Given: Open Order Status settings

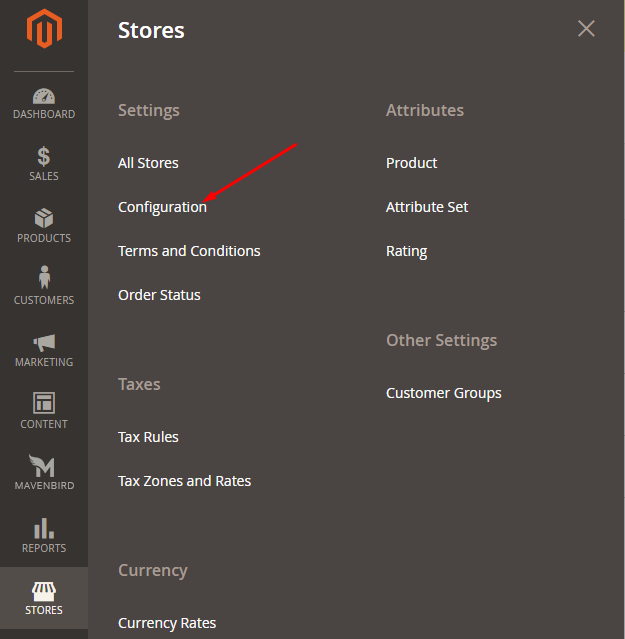Looking at the screenshot, I should (159, 295).
